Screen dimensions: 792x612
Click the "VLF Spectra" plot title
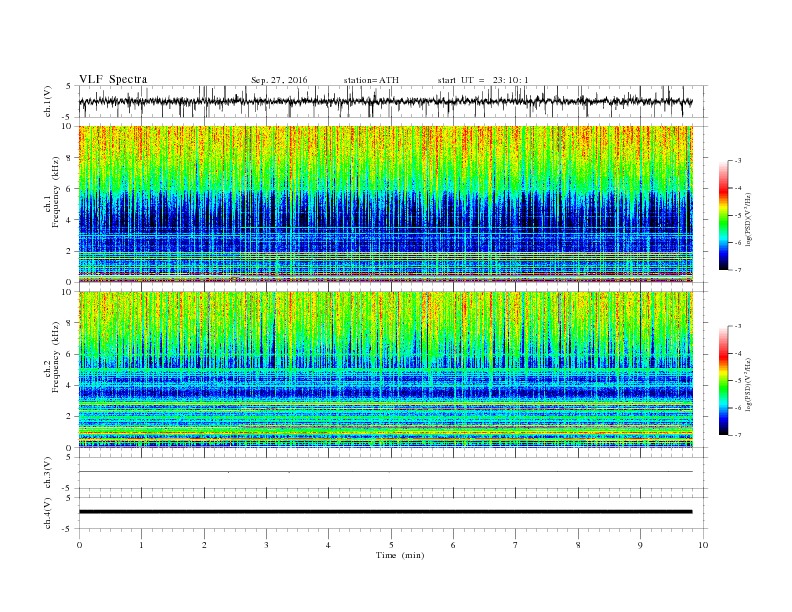pyautogui.click(x=113, y=79)
